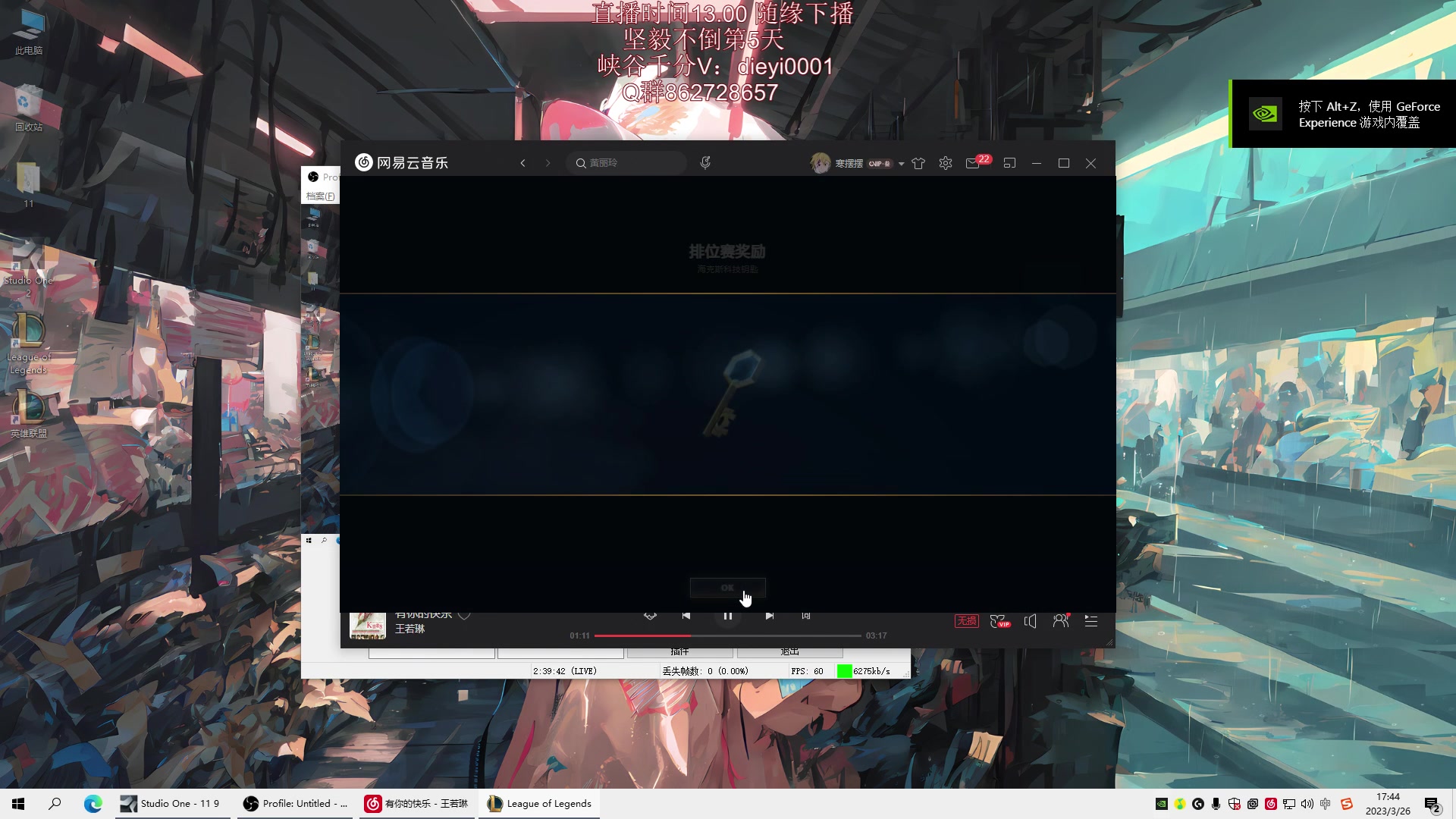Switch to Studio One - 11 9 window
Screen dimensions: 1456x819
[171, 804]
